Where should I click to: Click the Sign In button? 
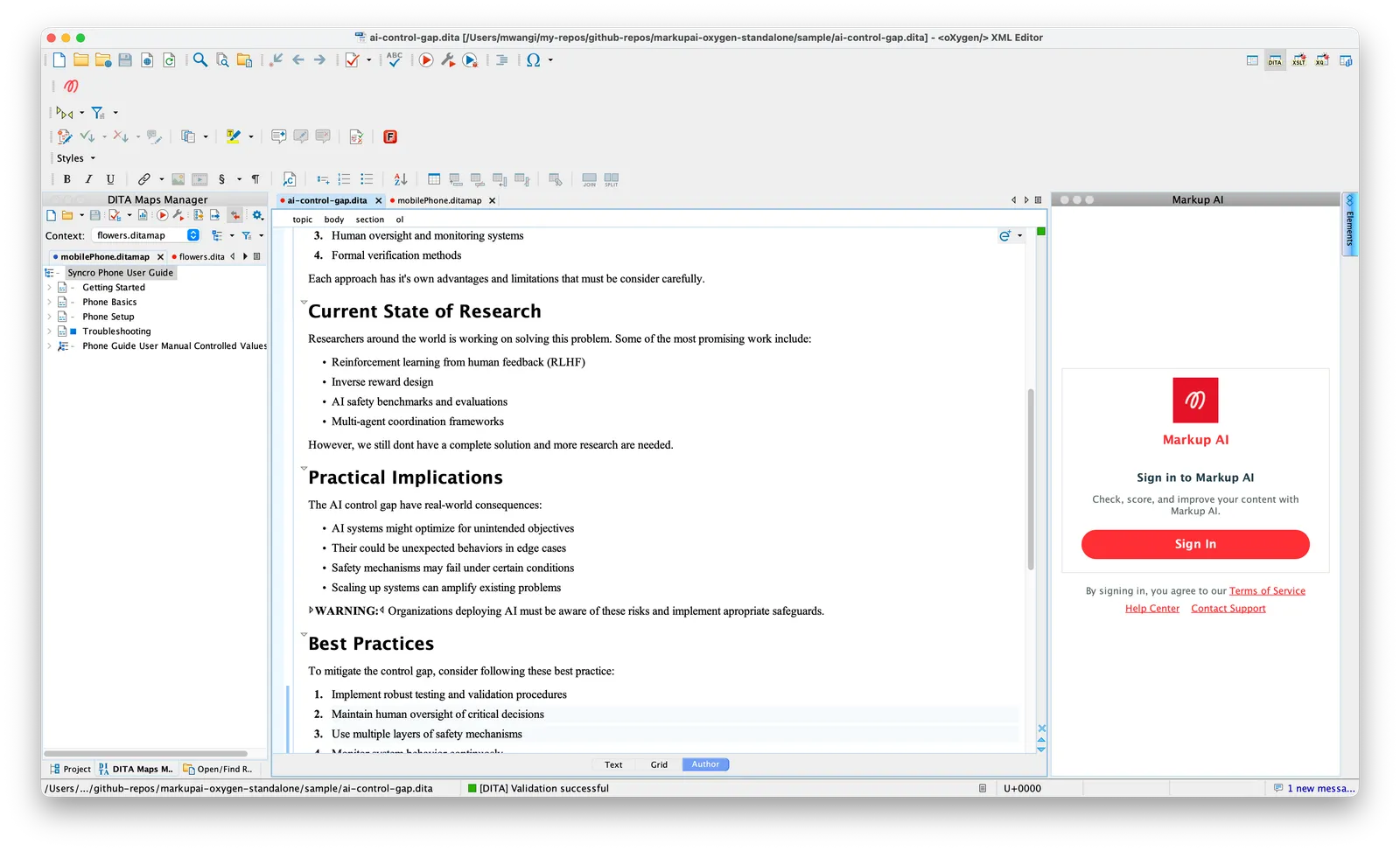[x=1194, y=544]
